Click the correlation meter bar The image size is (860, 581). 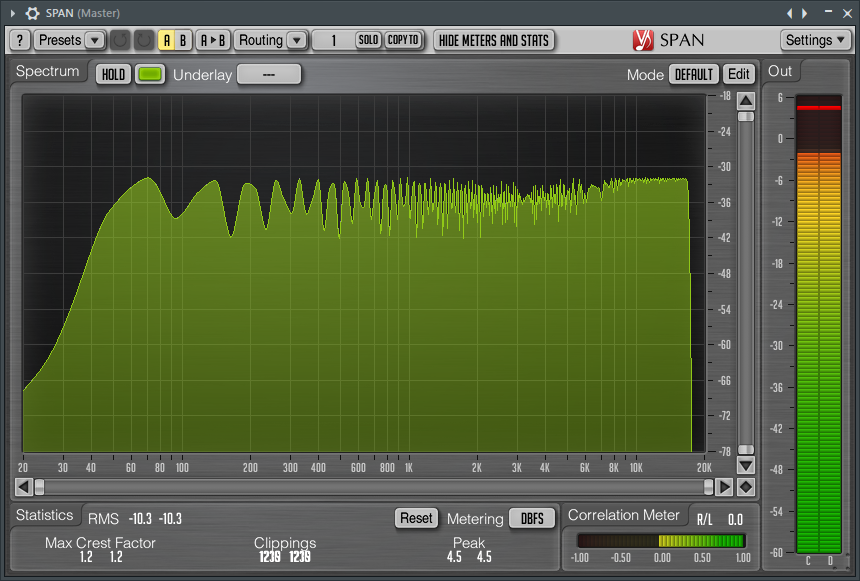tap(661, 541)
